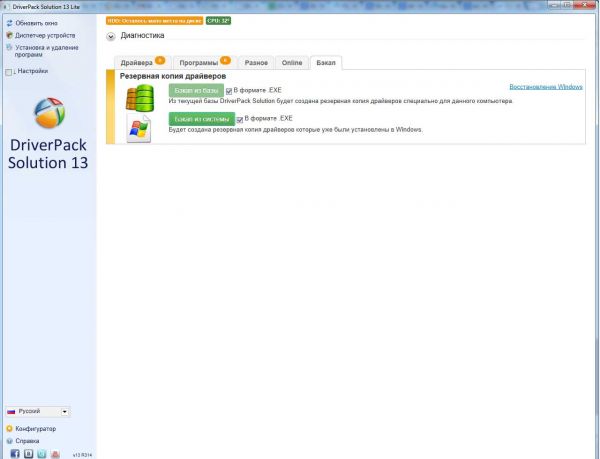Click the DriverPack Solution logo
Image resolution: width=600 pixels, height=459 pixels.
coord(49,113)
